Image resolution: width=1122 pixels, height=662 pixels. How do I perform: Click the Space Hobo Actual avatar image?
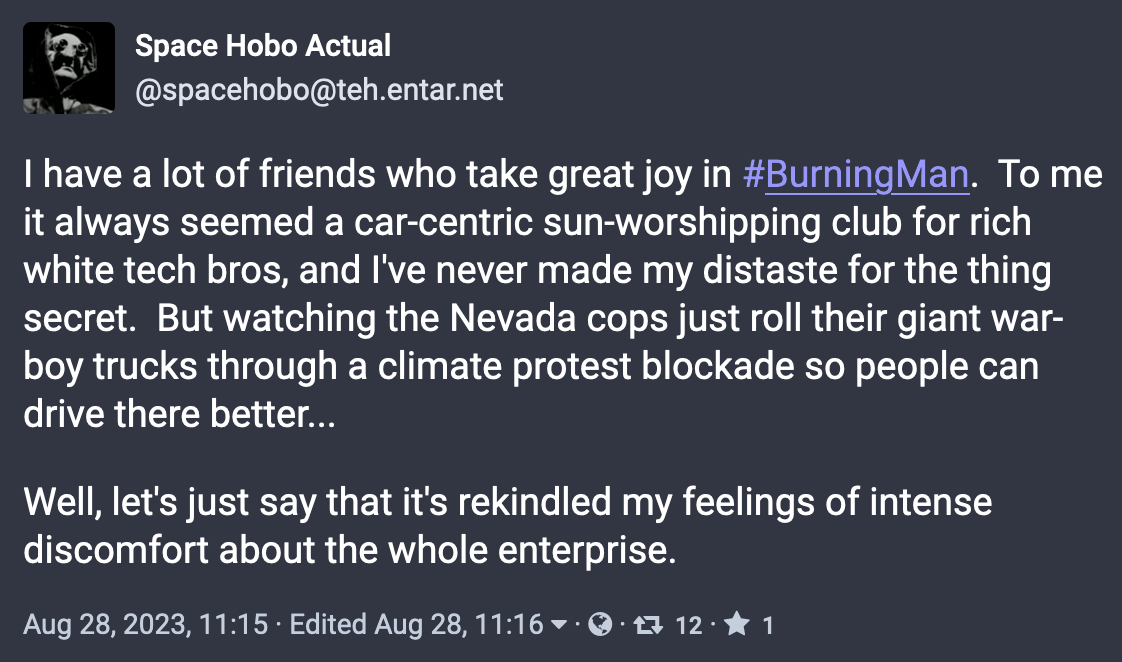click(x=68, y=68)
